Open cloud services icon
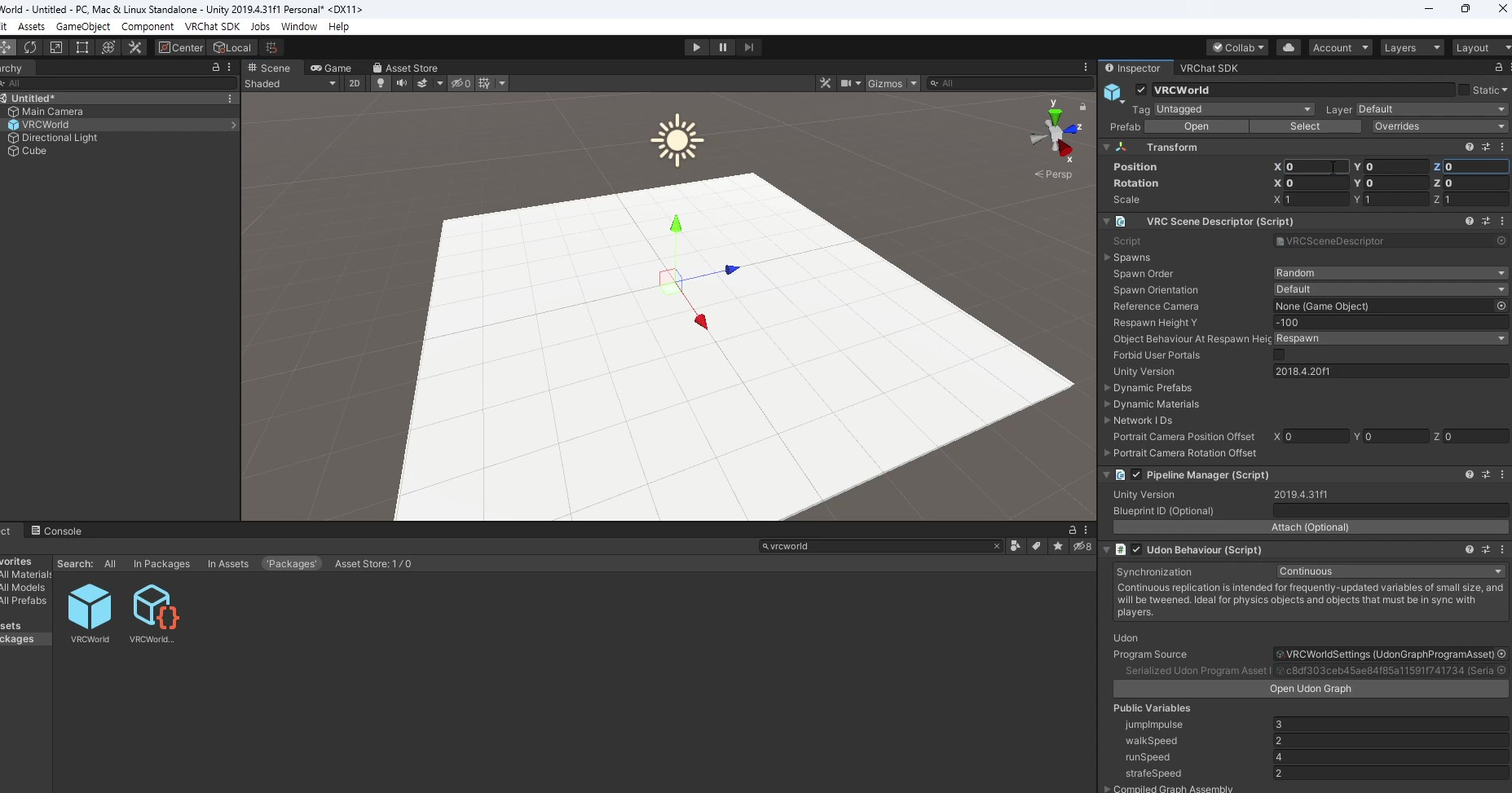This screenshot has height=793, width=1512. click(1289, 47)
